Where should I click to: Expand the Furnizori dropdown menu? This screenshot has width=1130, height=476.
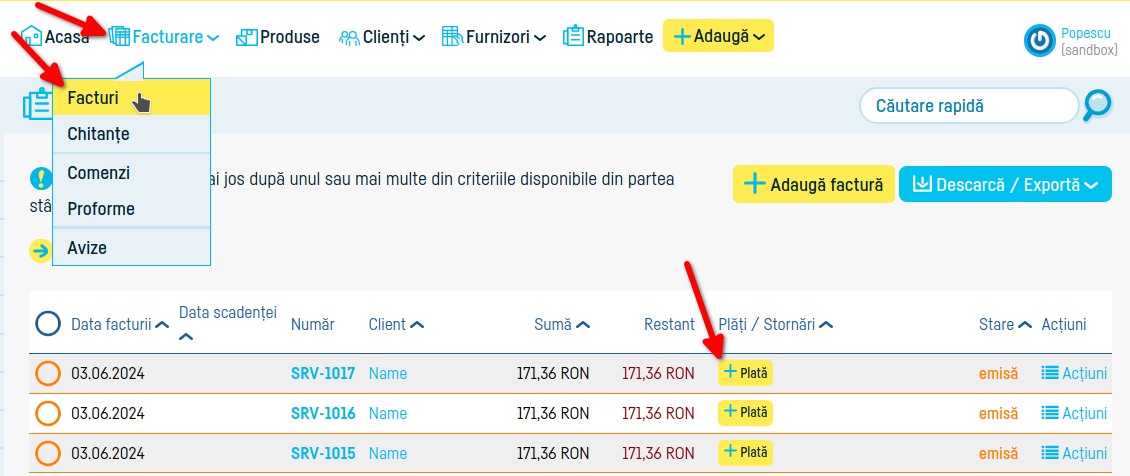click(x=494, y=36)
